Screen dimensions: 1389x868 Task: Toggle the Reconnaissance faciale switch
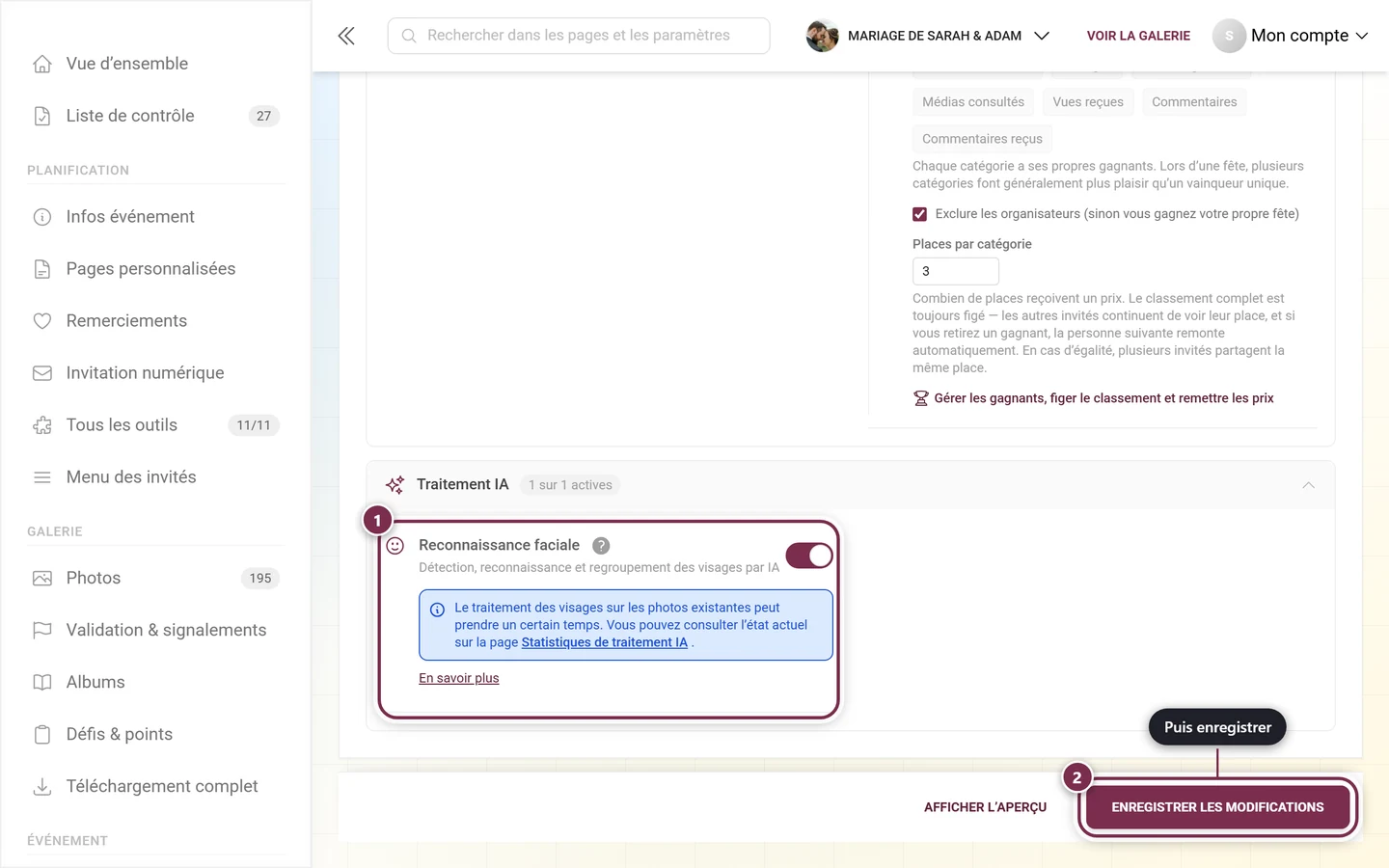[809, 556]
